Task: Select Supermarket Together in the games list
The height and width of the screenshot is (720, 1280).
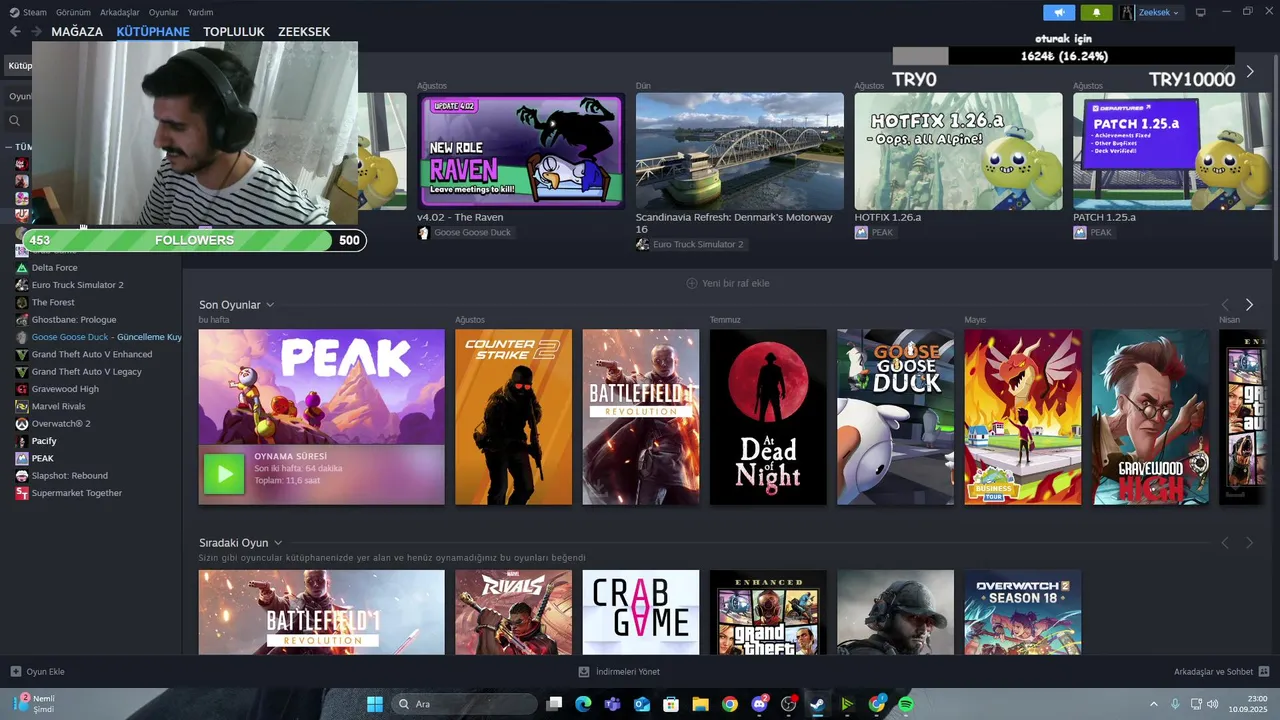Action: (x=77, y=493)
